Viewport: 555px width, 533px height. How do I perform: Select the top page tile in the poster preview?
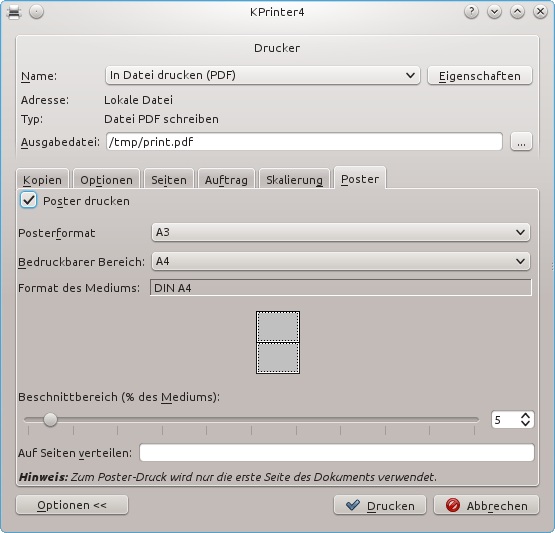(278, 327)
